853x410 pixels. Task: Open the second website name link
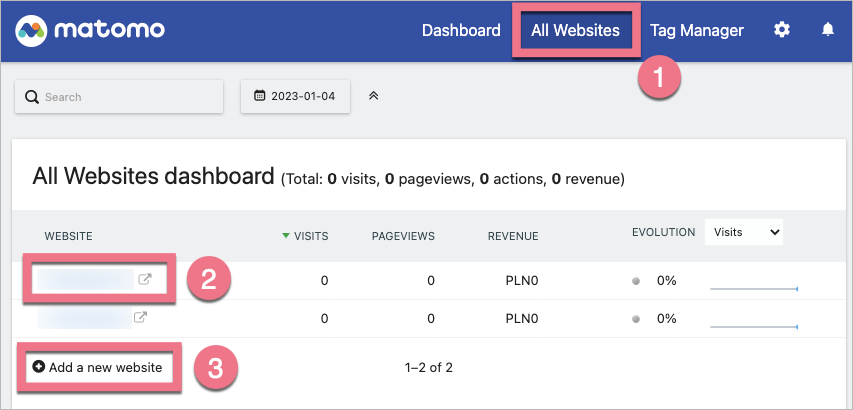tap(85, 318)
